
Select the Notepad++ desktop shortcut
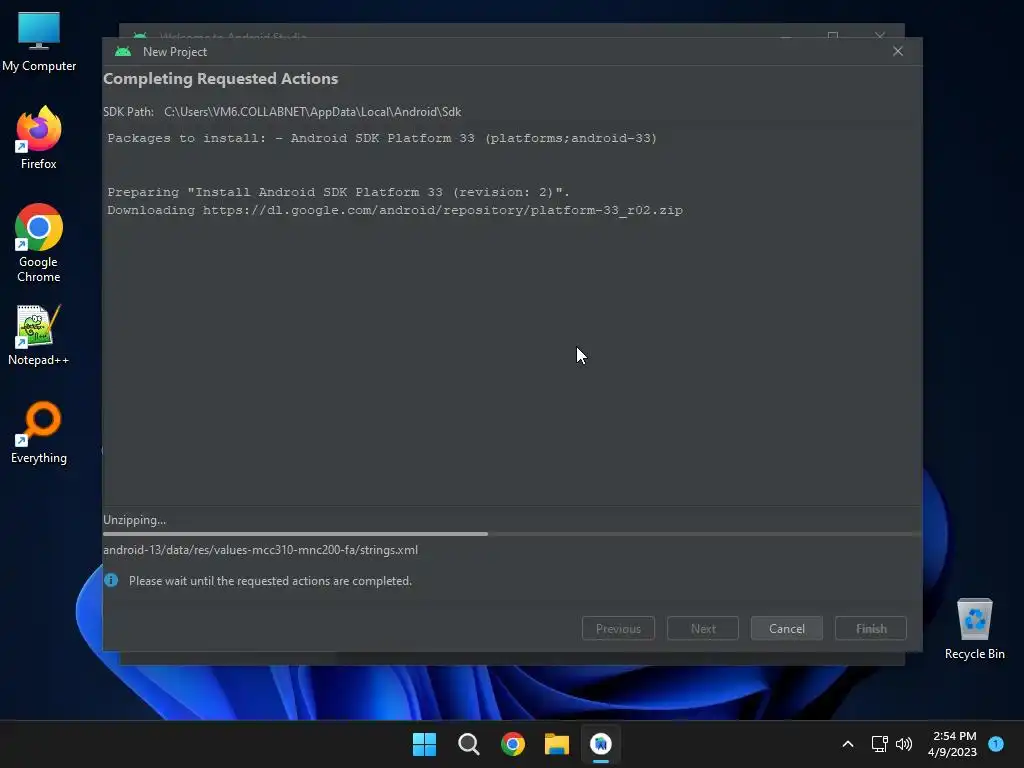[39, 335]
